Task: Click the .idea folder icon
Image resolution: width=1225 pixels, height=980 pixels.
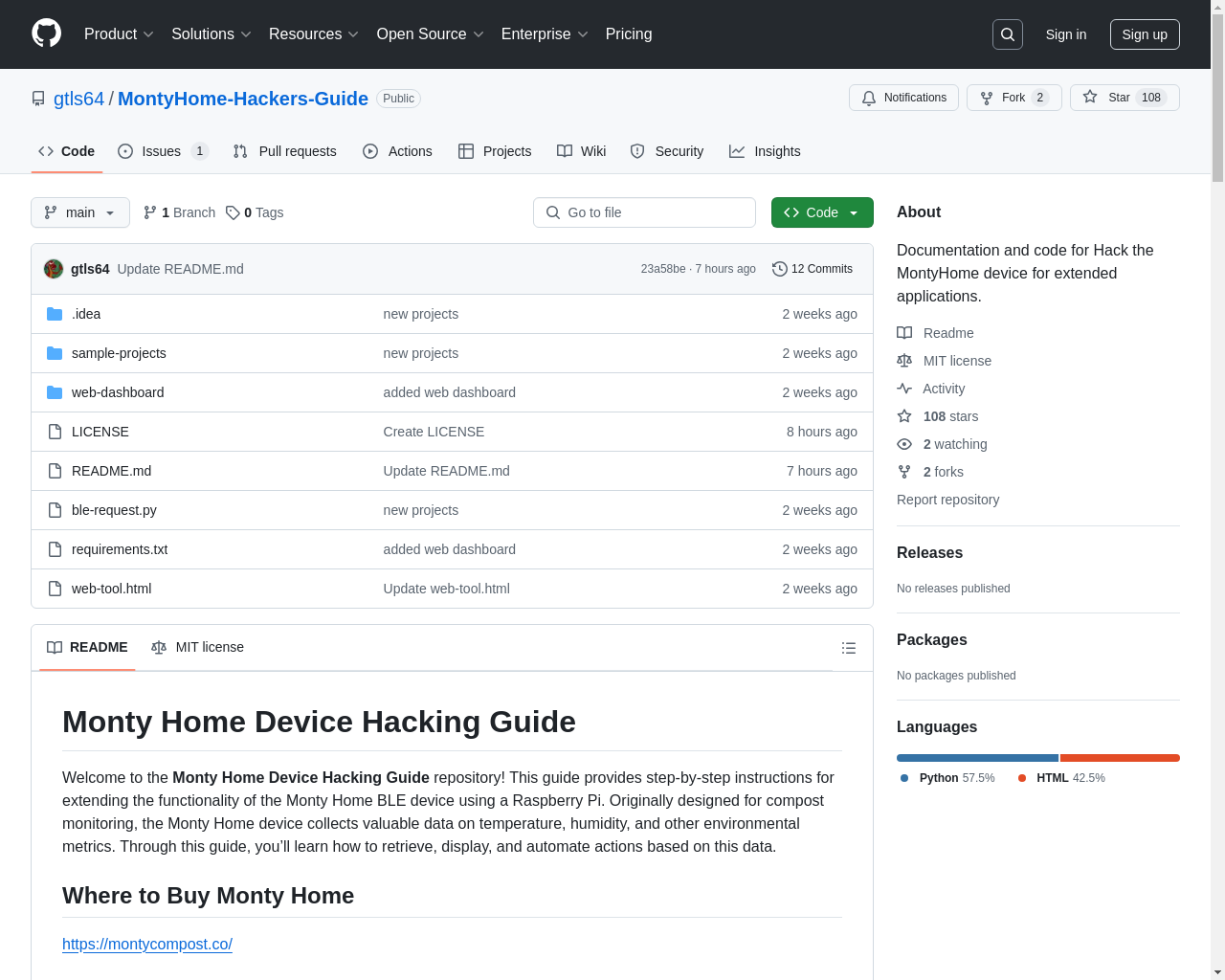Action: (55, 314)
